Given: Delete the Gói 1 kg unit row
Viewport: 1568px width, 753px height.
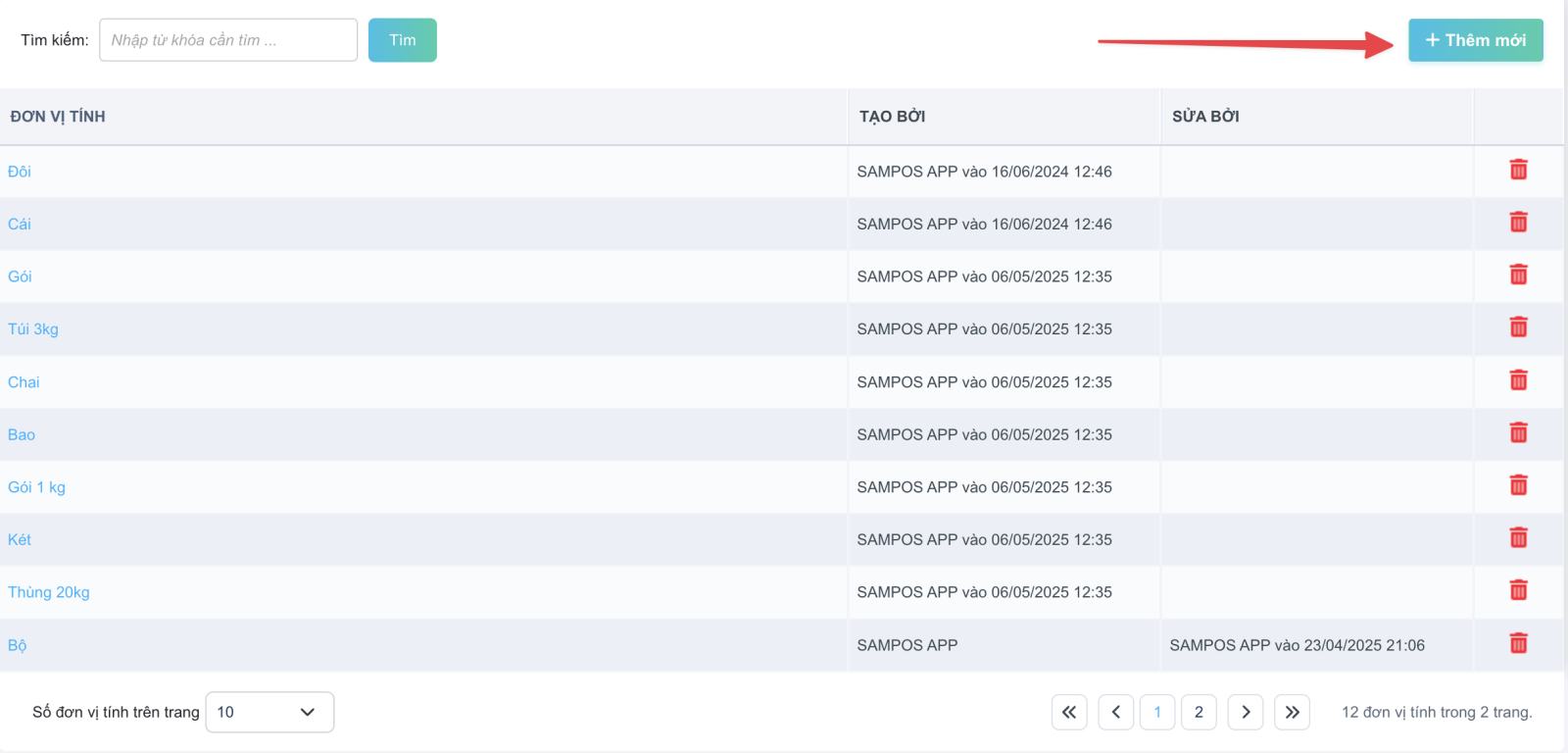Looking at the screenshot, I should coord(1518,485).
